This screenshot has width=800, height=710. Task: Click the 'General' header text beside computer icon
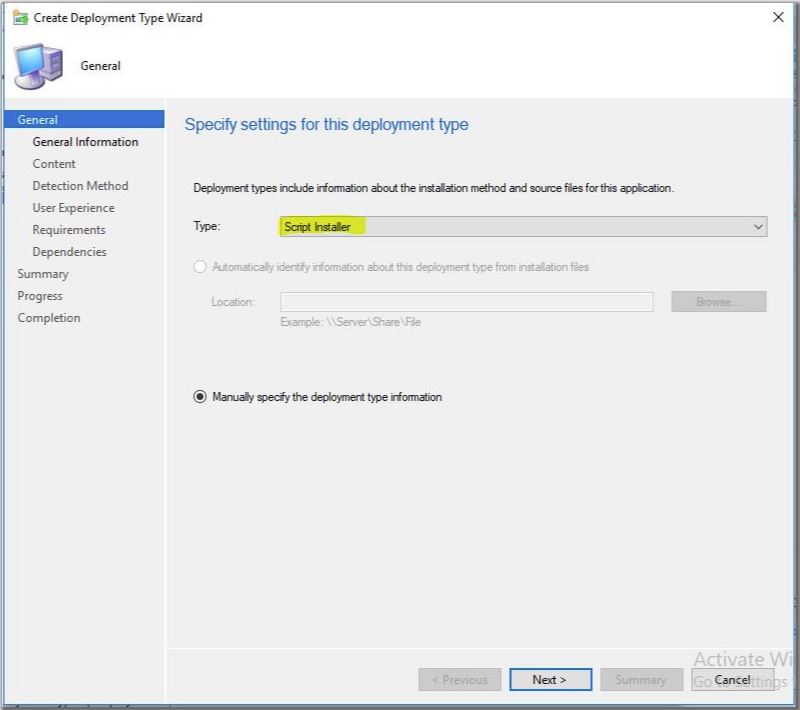click(101, 66)
